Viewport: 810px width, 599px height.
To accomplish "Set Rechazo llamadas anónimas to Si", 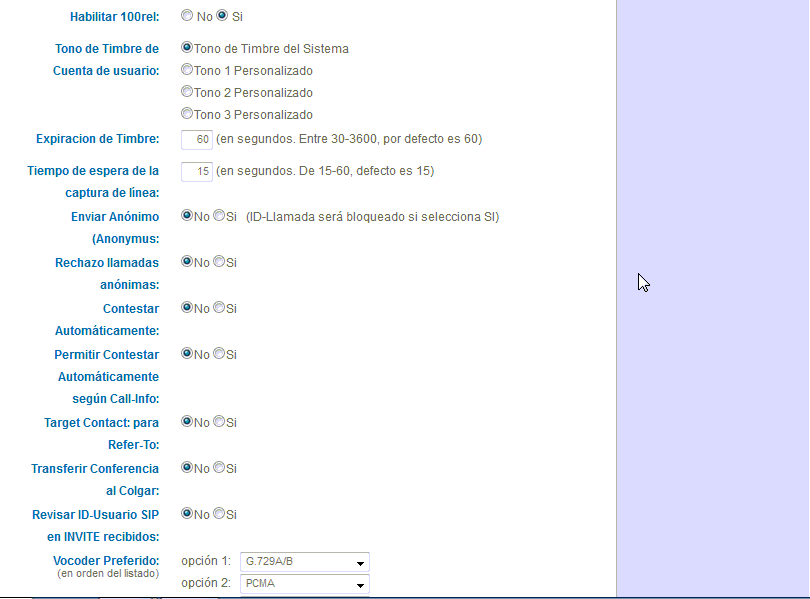I will pyautogui.click(x=219, y=262).
